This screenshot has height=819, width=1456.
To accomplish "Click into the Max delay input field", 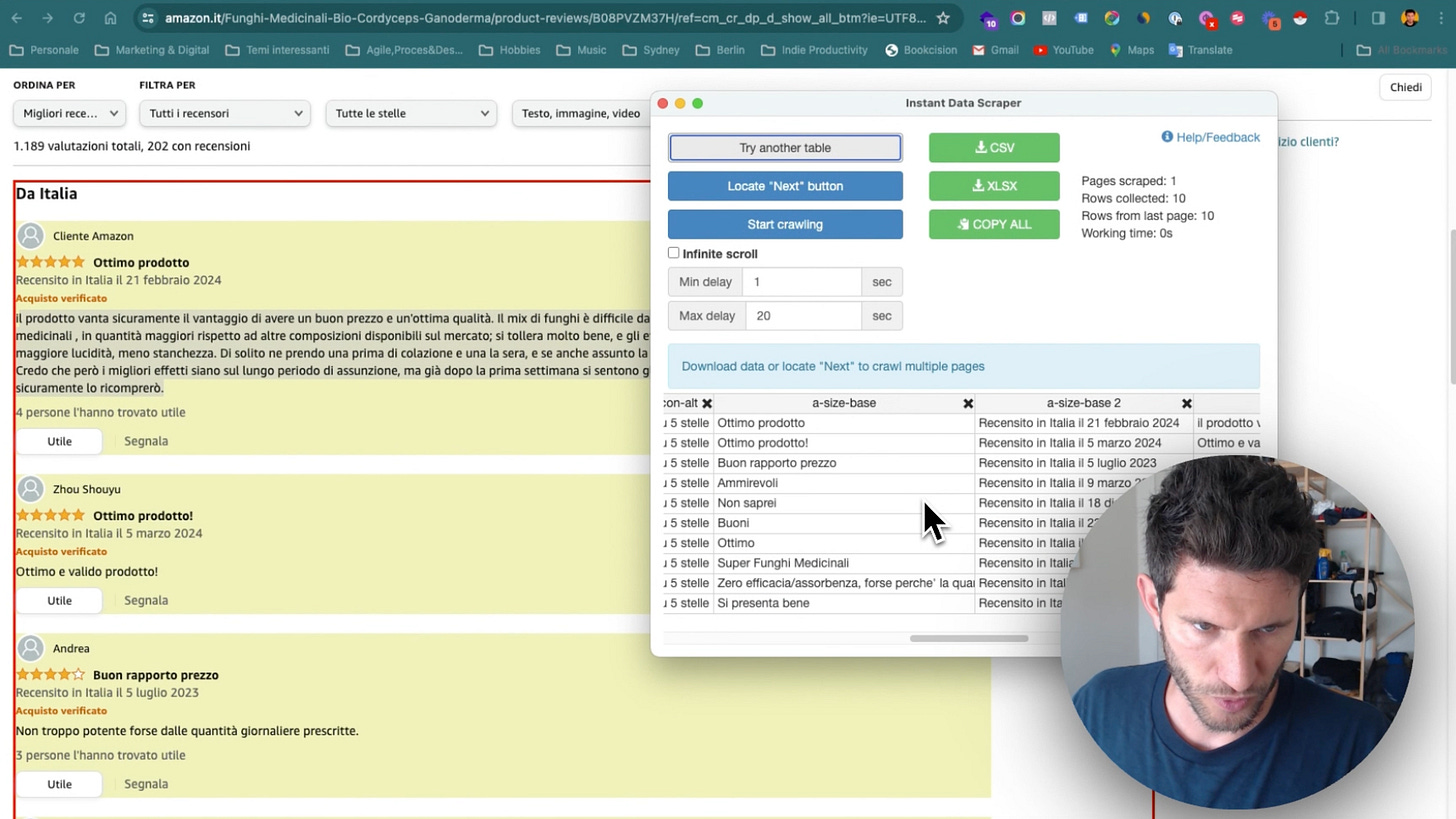I will tap(803, 316).
